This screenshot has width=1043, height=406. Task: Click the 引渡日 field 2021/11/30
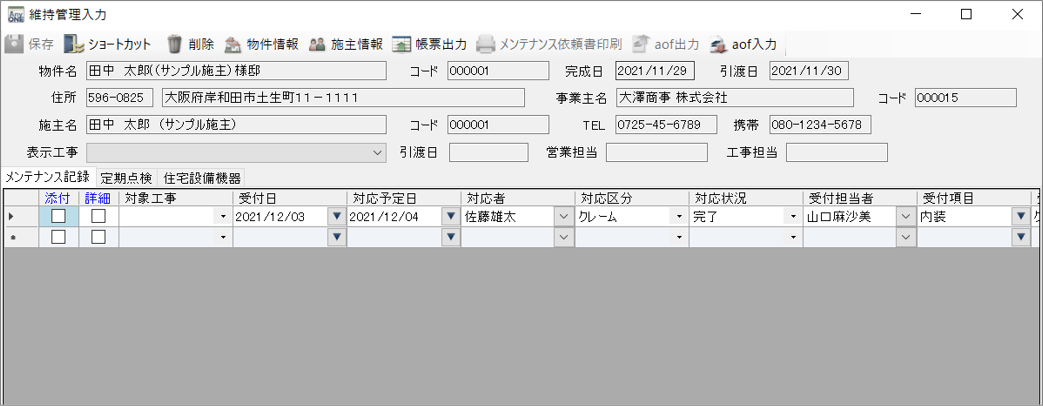coord(809,71)
